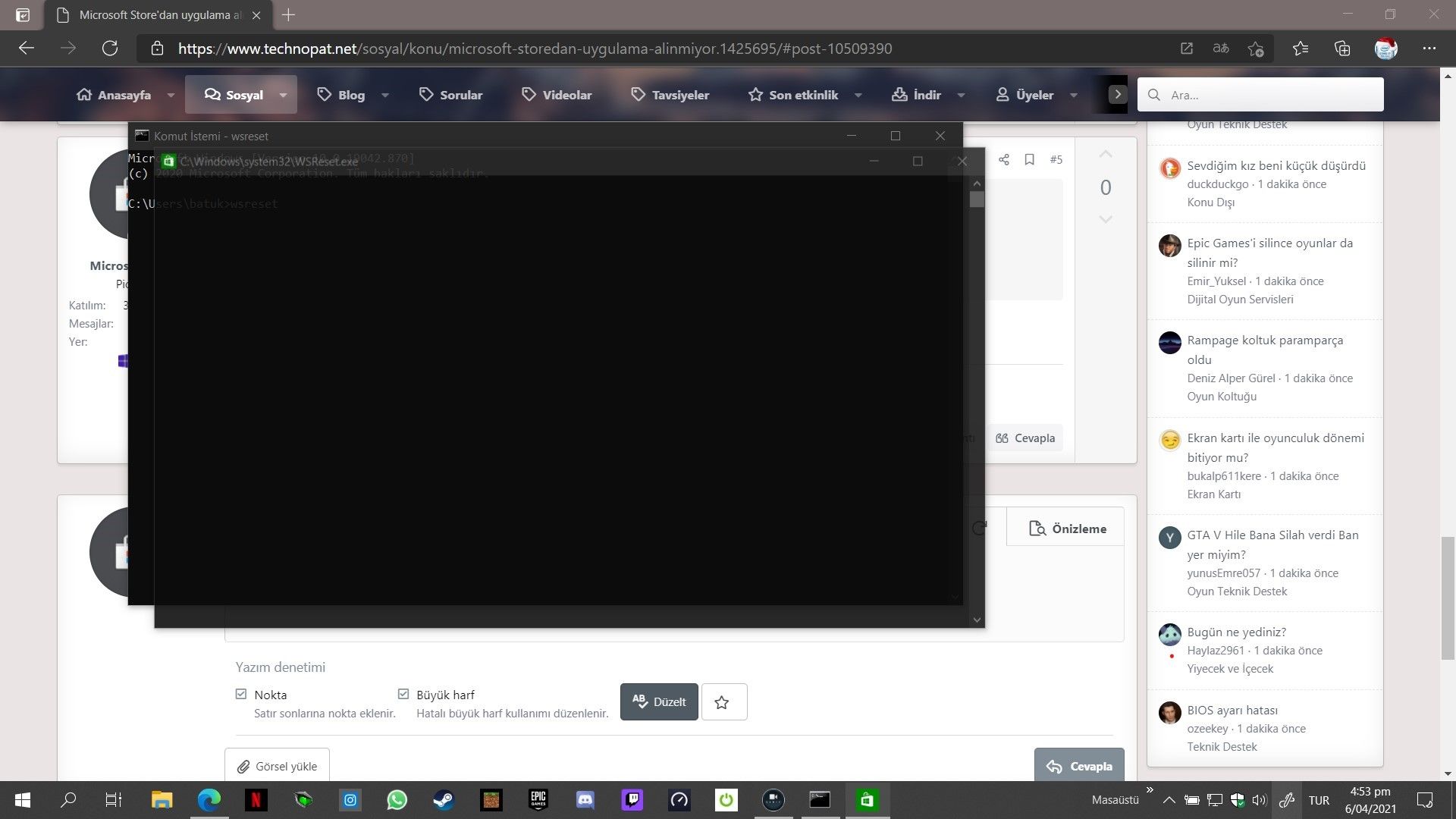Expand the Sosyal menu dropdown arrow

[283, 96]
